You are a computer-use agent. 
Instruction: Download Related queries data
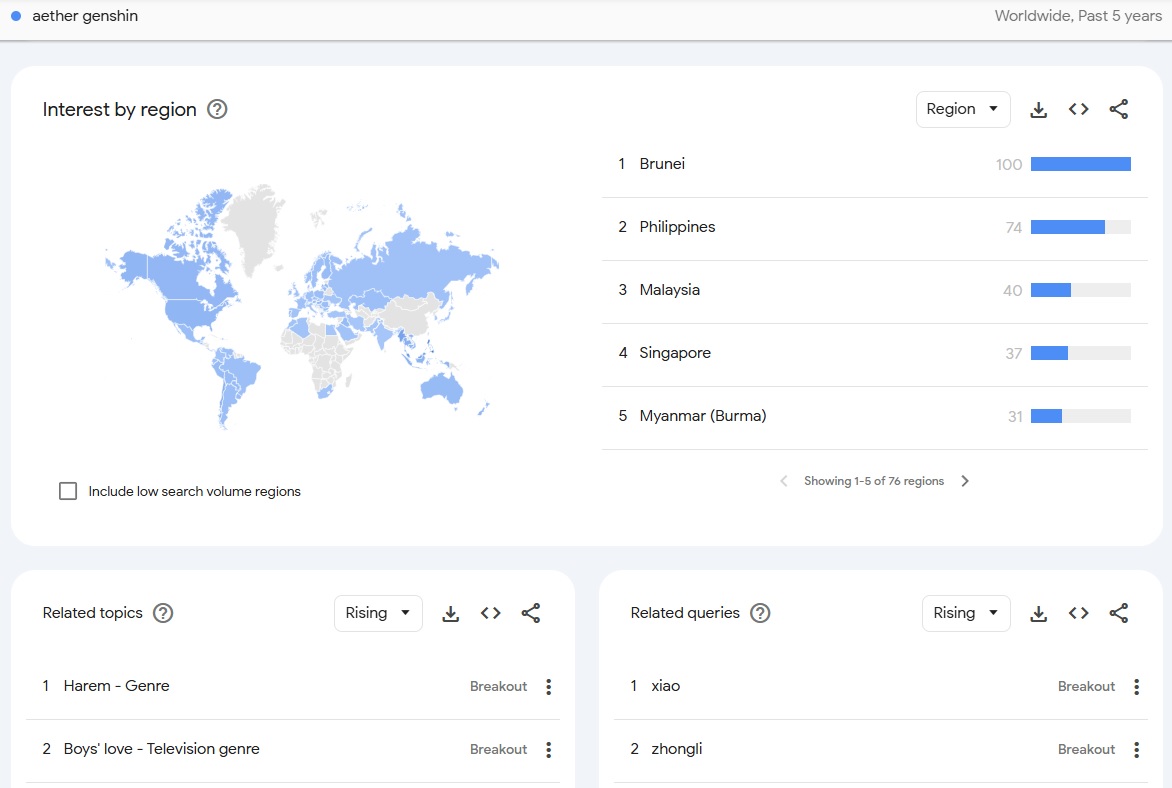tap(1038, 613)
